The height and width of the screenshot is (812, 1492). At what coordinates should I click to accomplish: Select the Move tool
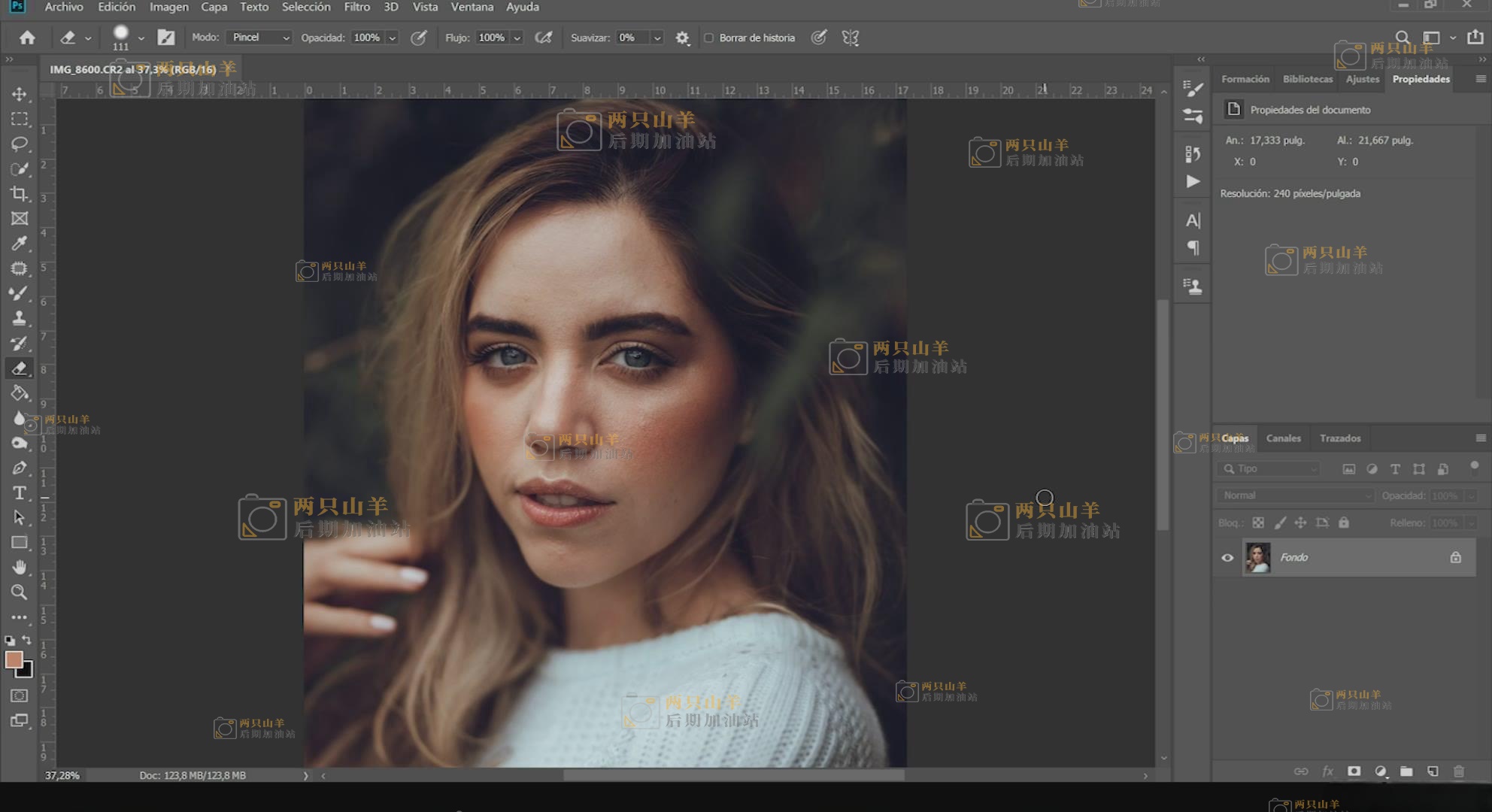pyautogui.click(x=20, y=94)
